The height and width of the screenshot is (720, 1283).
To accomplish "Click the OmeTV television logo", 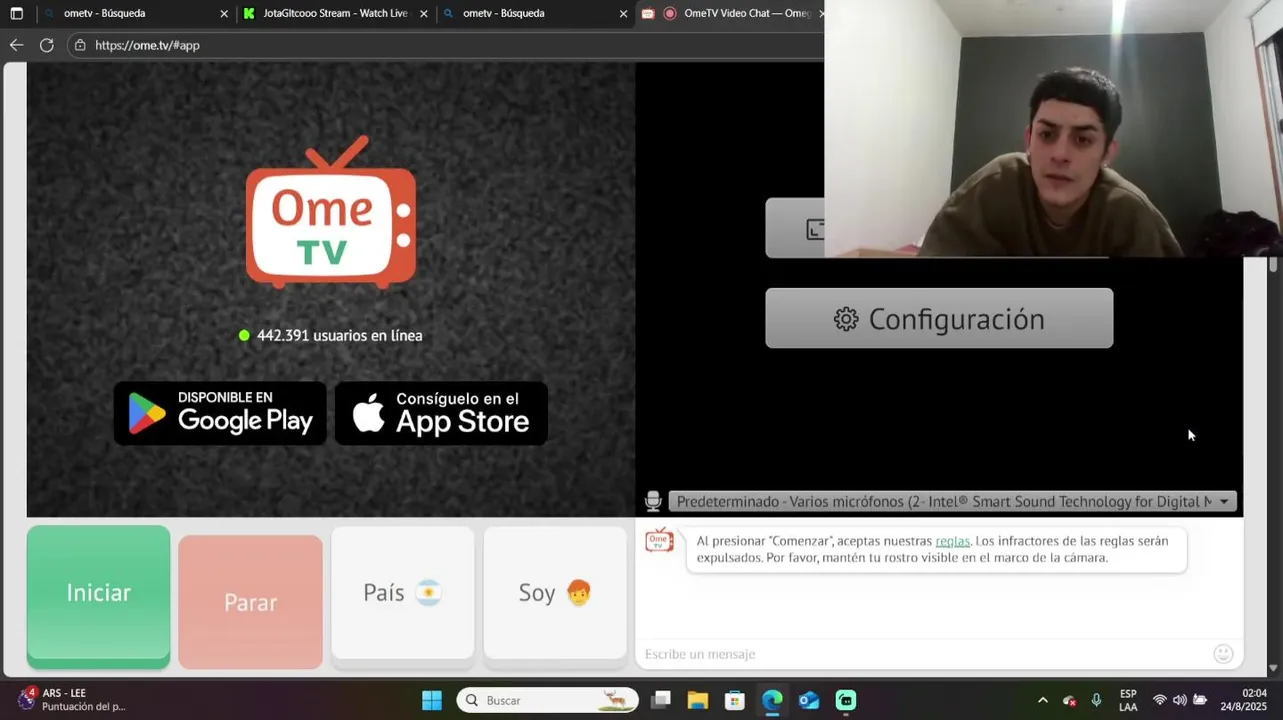I will (331, 212).
